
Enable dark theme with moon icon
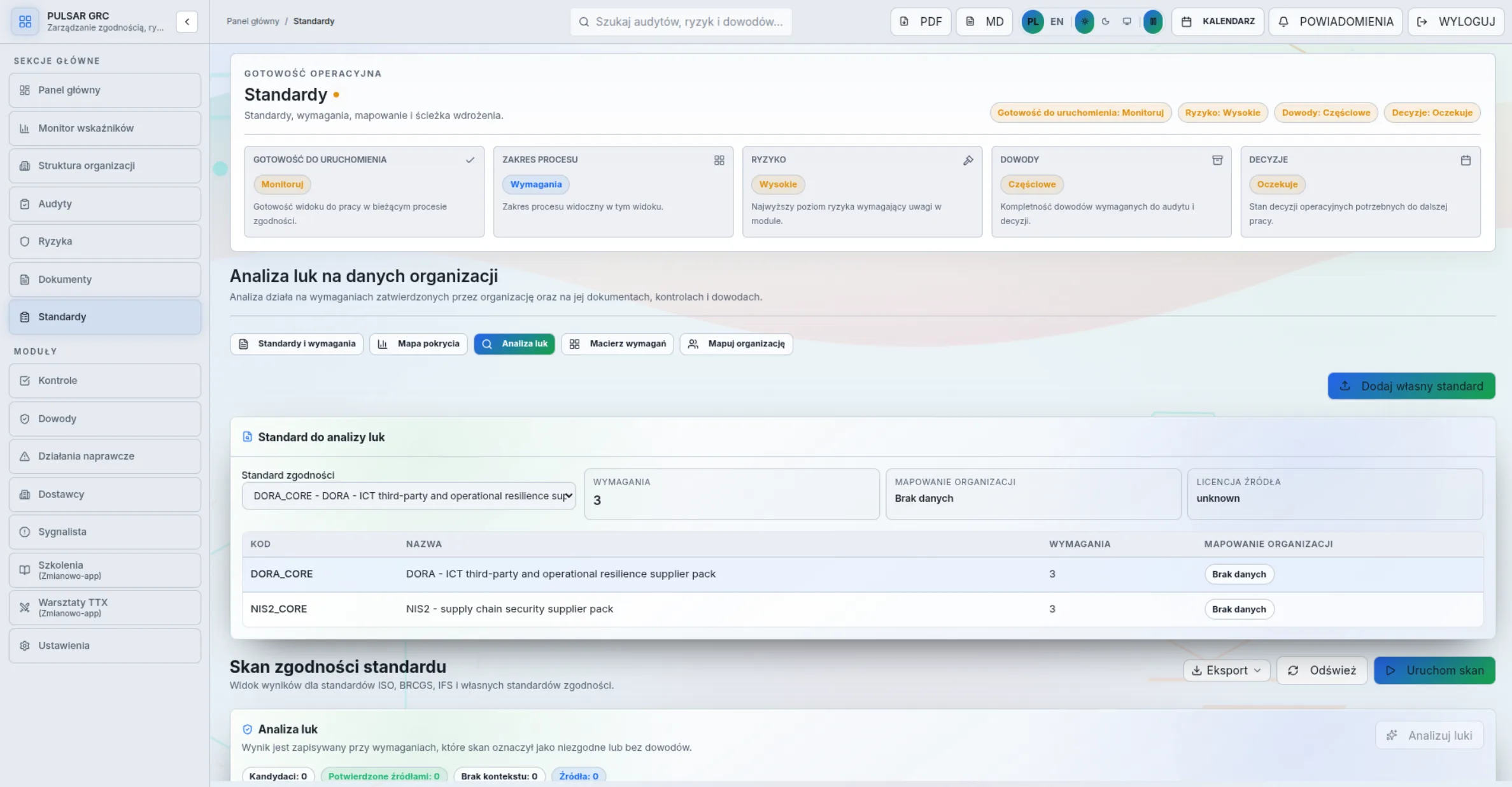[x=1105, y=22]
